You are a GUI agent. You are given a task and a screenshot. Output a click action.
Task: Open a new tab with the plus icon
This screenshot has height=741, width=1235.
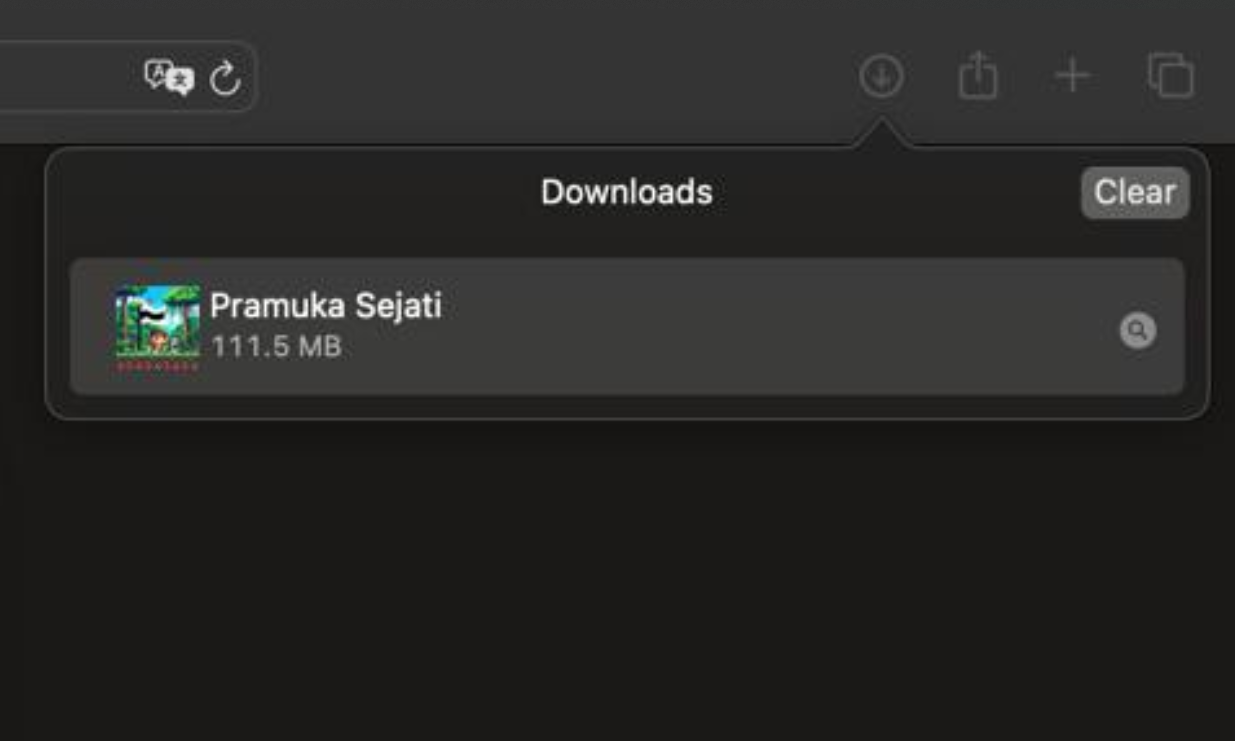coord(1071,73)
